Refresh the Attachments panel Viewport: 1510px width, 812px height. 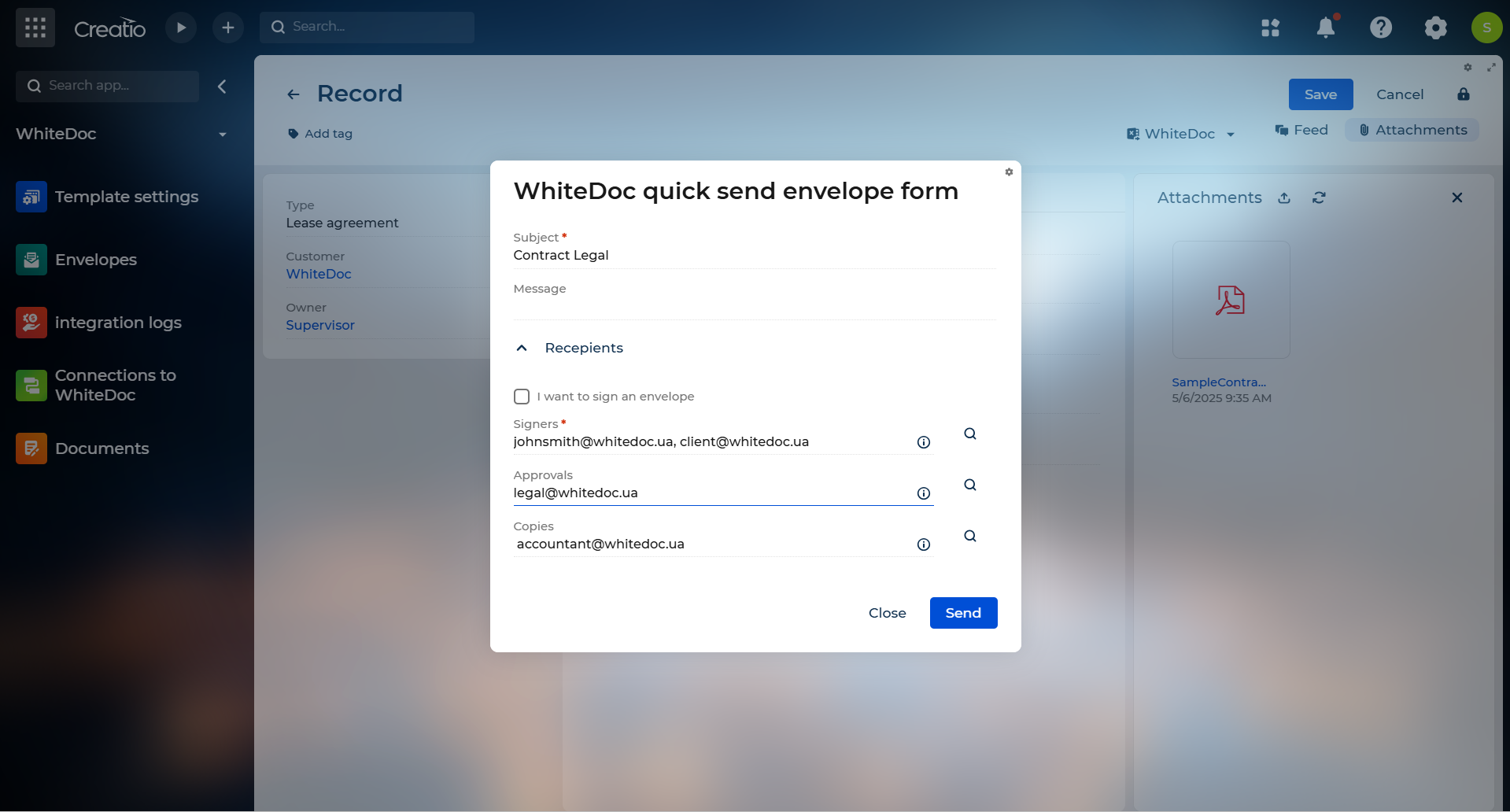pos(1320,198)
